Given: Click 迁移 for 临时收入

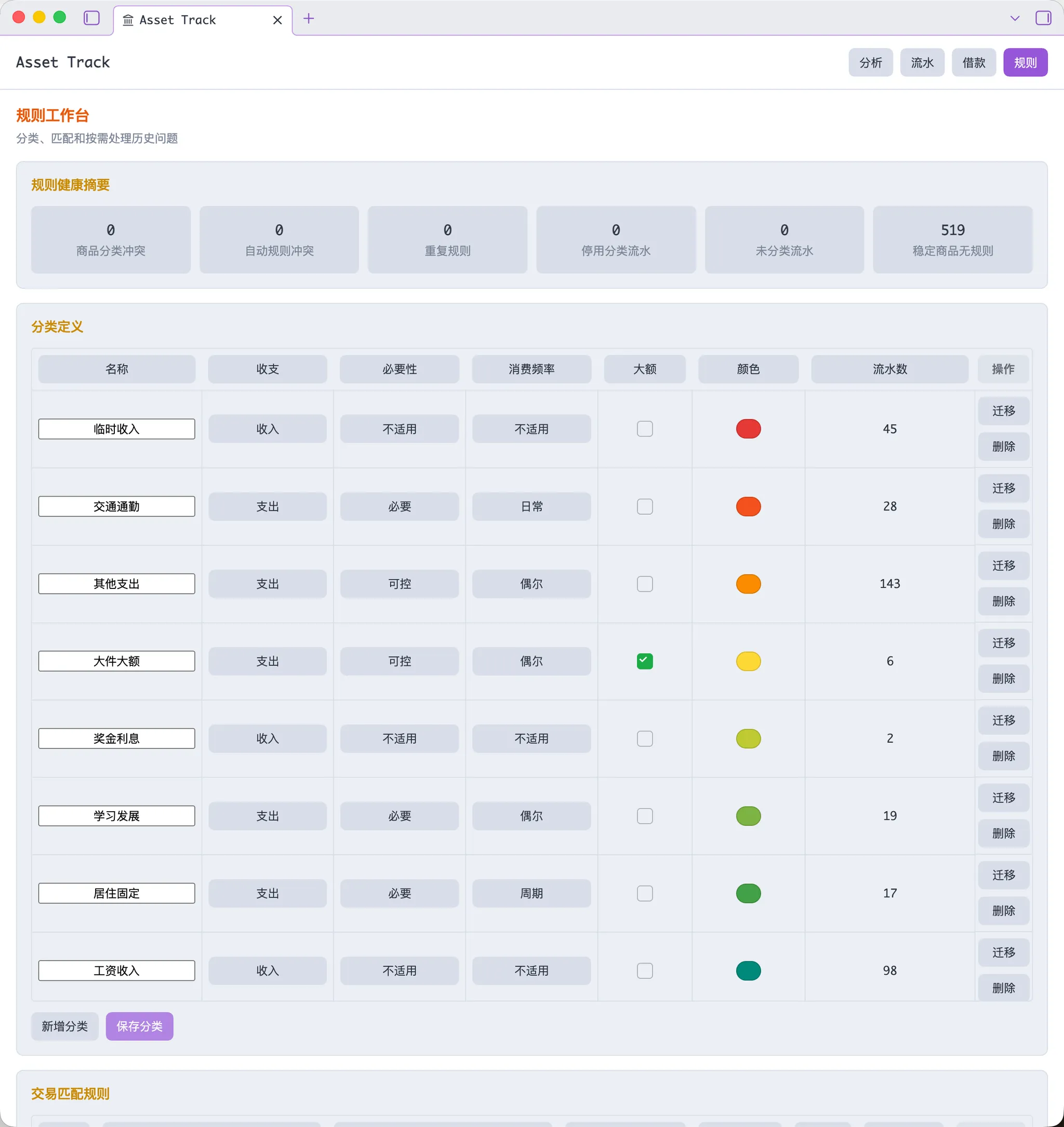Looking at the screenshot, I should [1003, 410].
